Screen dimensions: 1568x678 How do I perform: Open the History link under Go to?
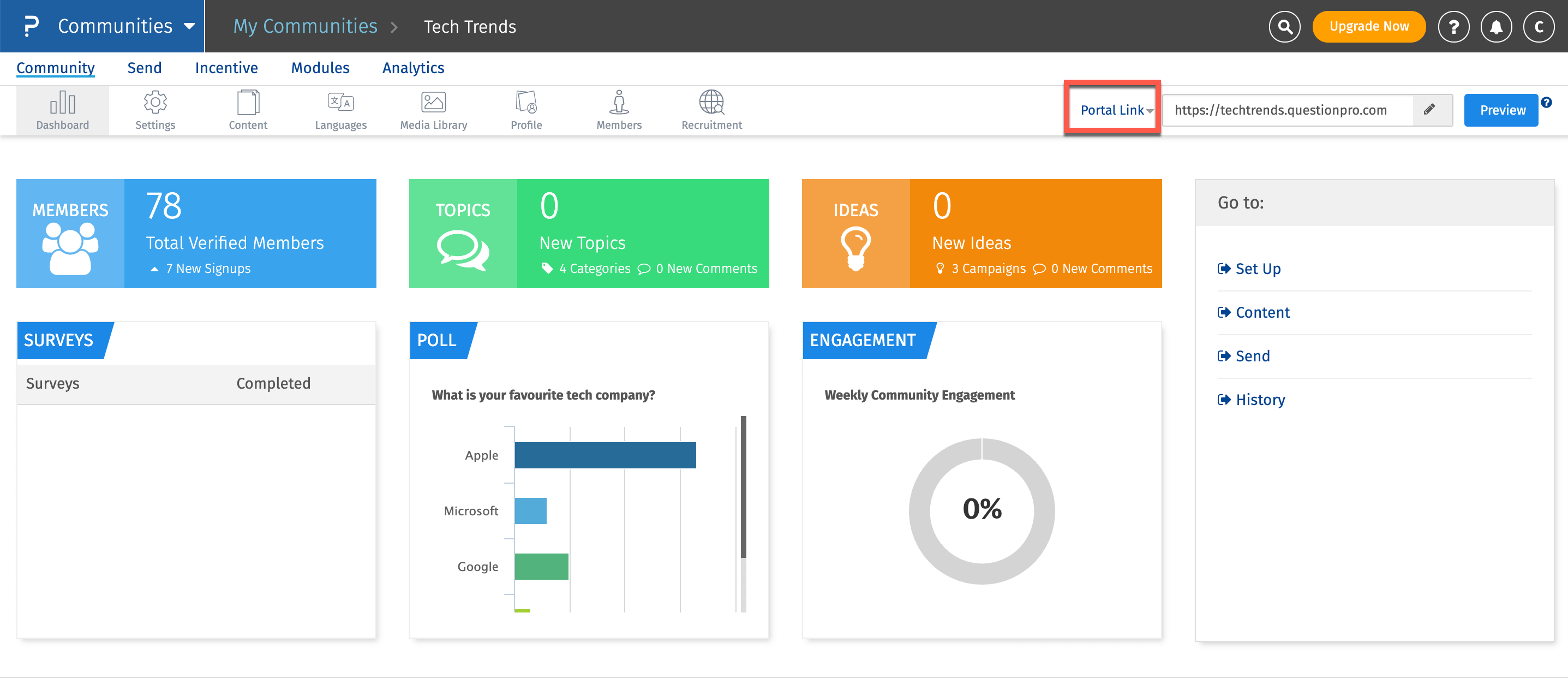click(x=1260, y=400)
